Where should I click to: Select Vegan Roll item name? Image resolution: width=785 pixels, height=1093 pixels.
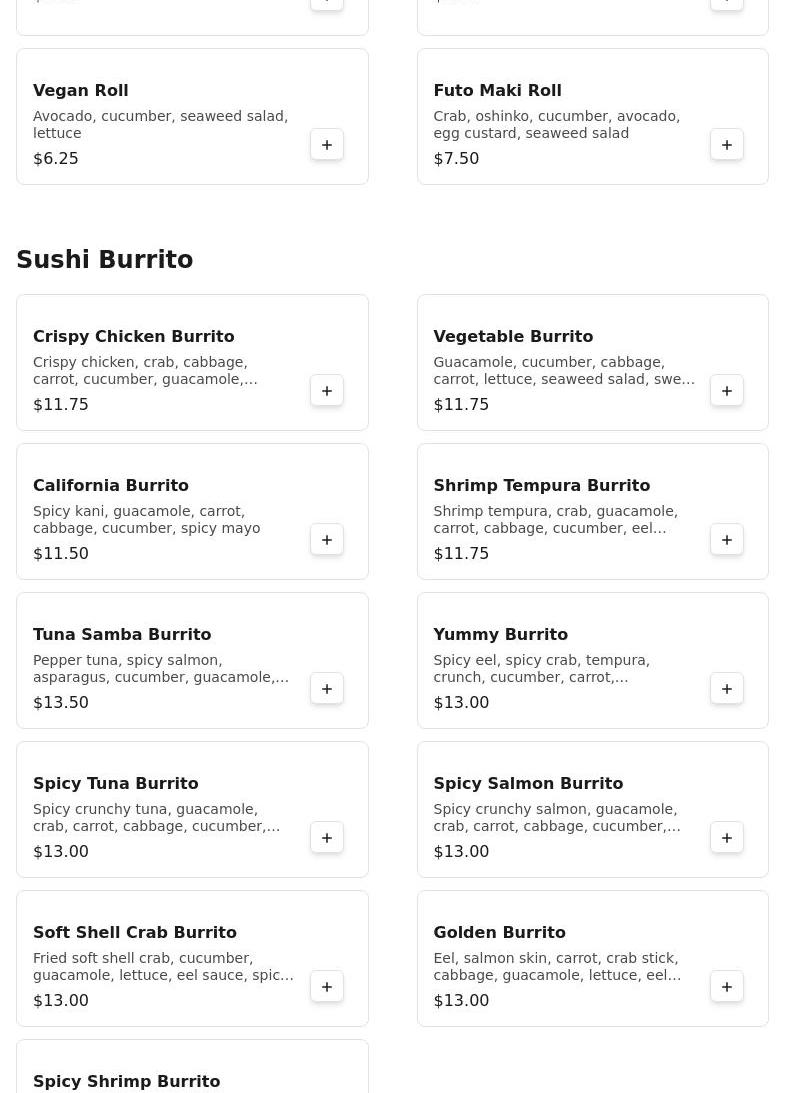pyautogui.click(x=80, y=91)
